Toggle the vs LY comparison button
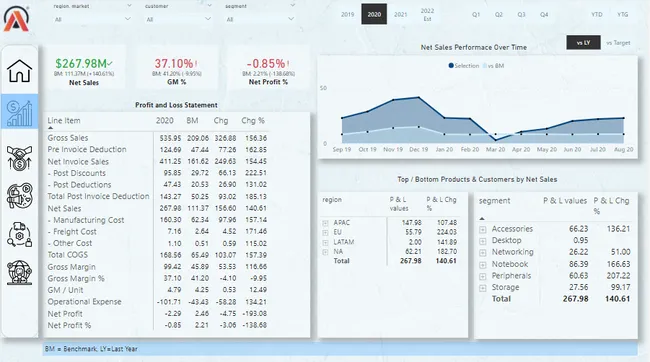 pos(583,43)
